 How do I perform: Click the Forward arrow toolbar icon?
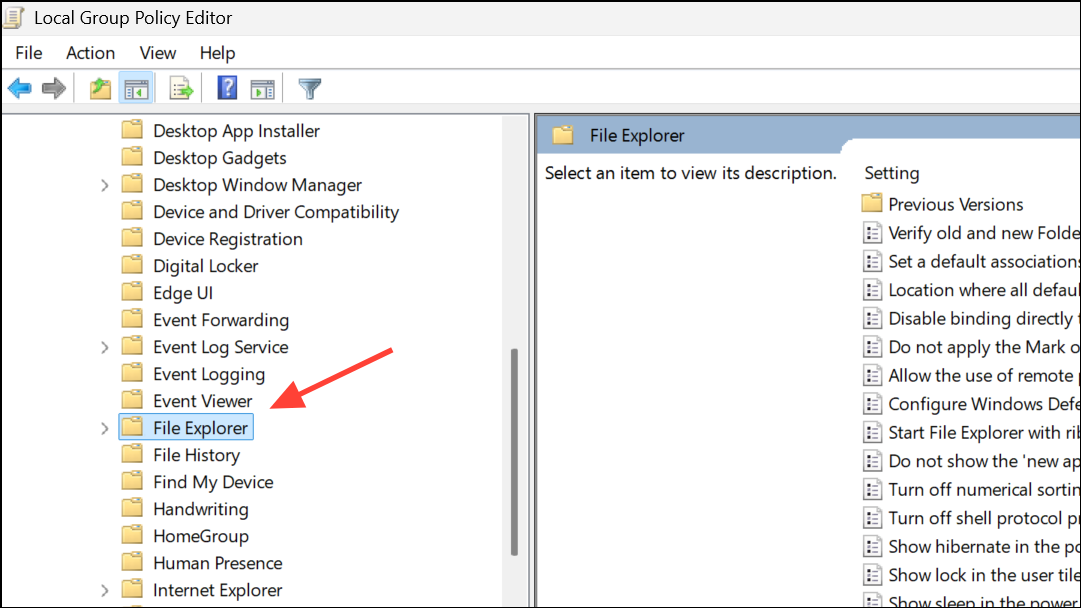(x=54, y=88)
